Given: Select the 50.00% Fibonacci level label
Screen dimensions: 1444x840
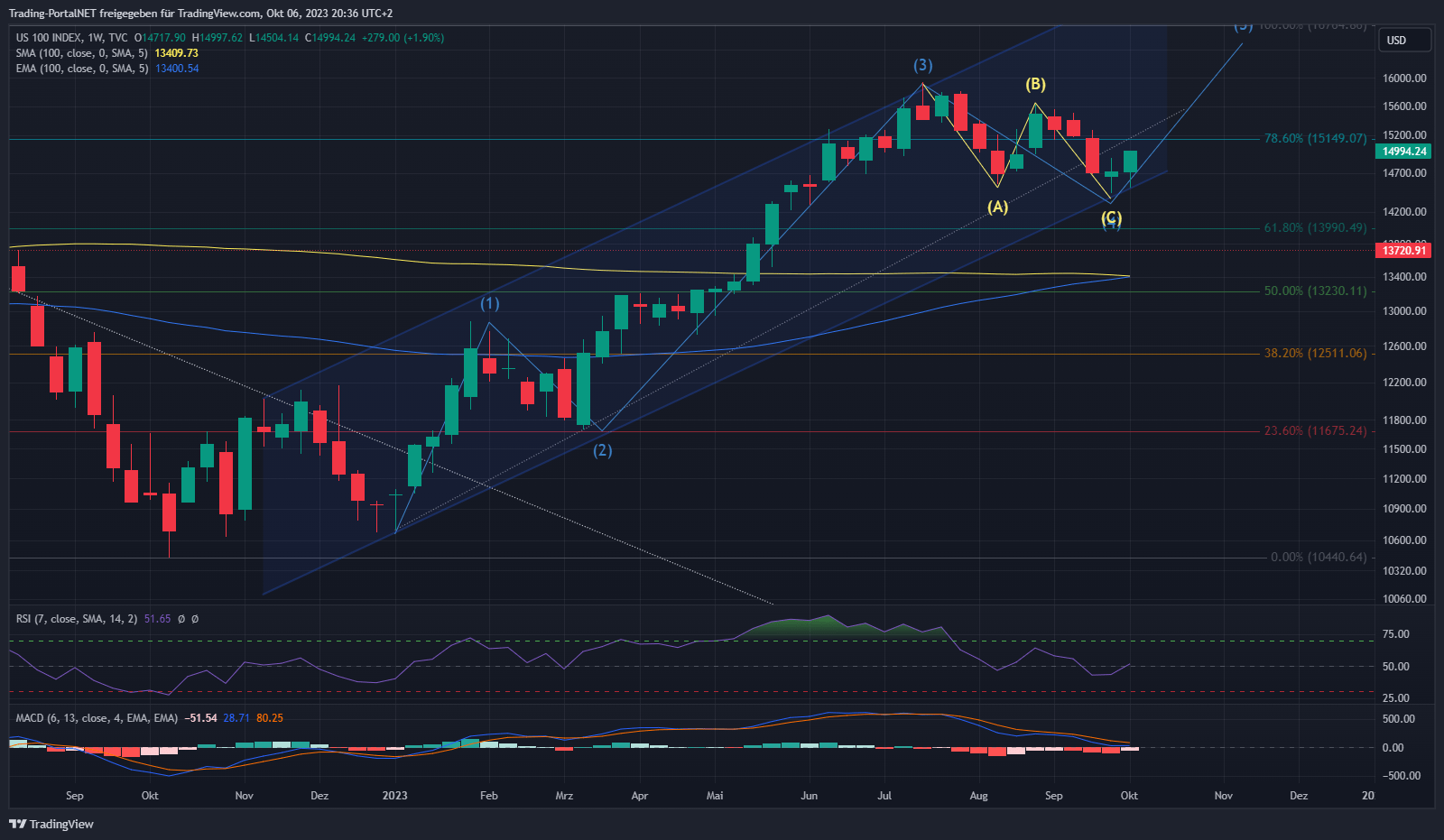Looking at the screenshot, I should [x=1315, y=291].
